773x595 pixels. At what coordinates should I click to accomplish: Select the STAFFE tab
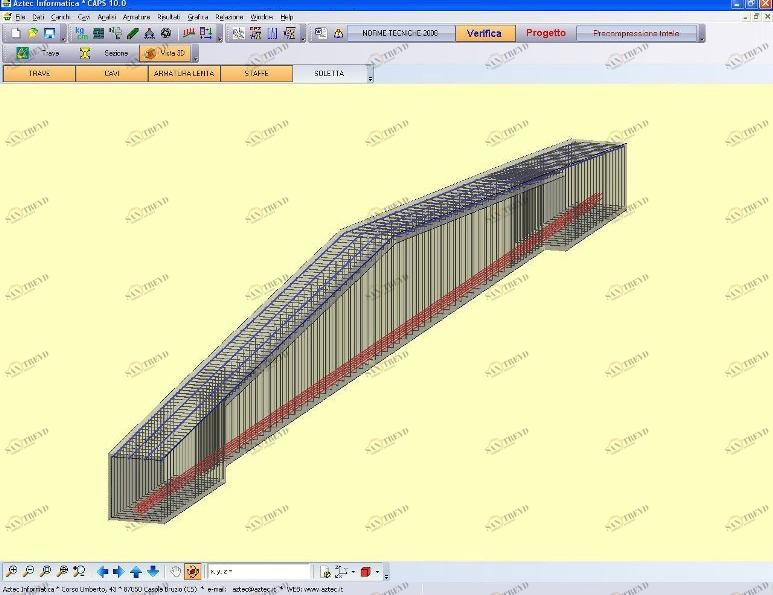[x=256, y=74]
